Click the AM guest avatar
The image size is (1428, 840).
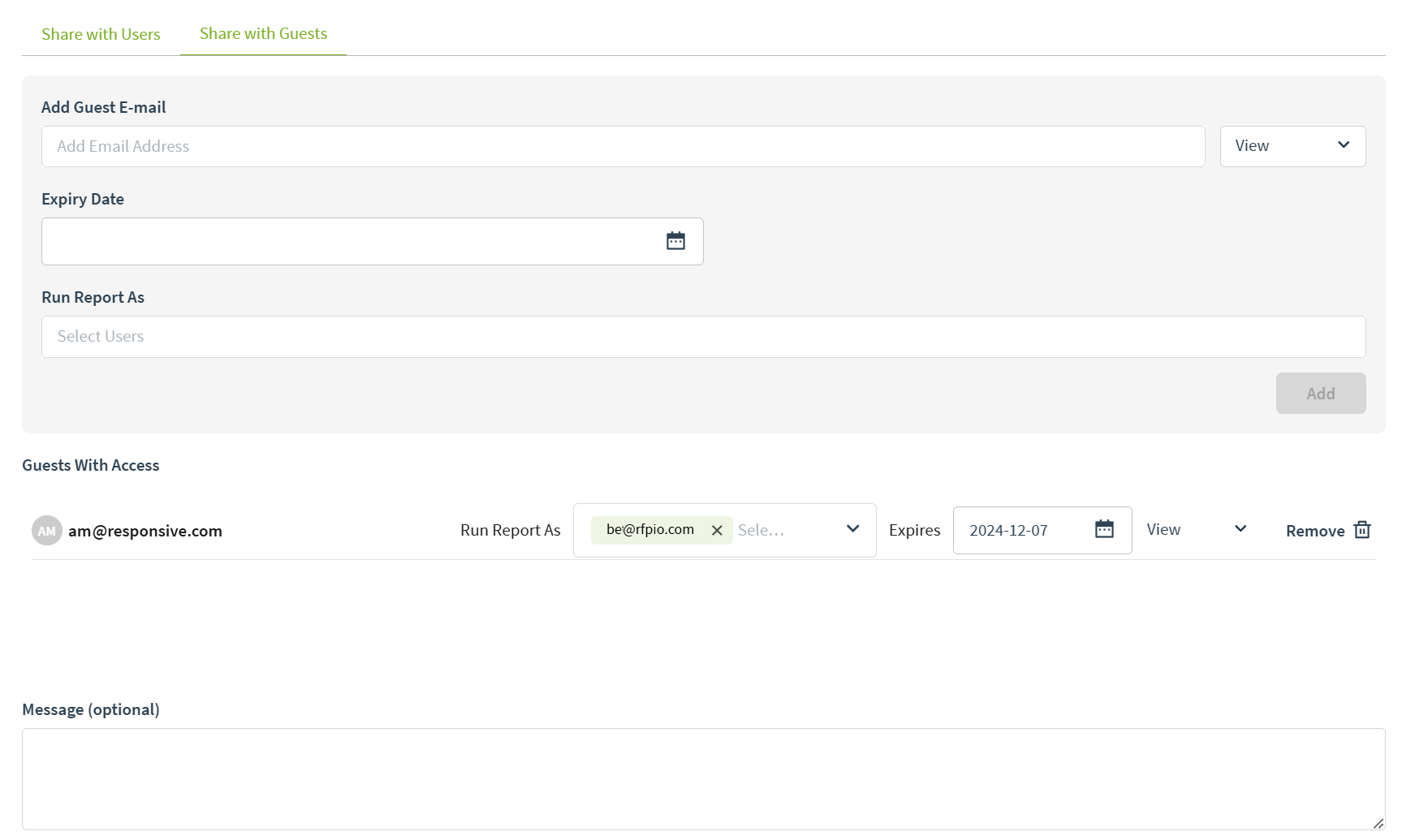coord(46,531)
